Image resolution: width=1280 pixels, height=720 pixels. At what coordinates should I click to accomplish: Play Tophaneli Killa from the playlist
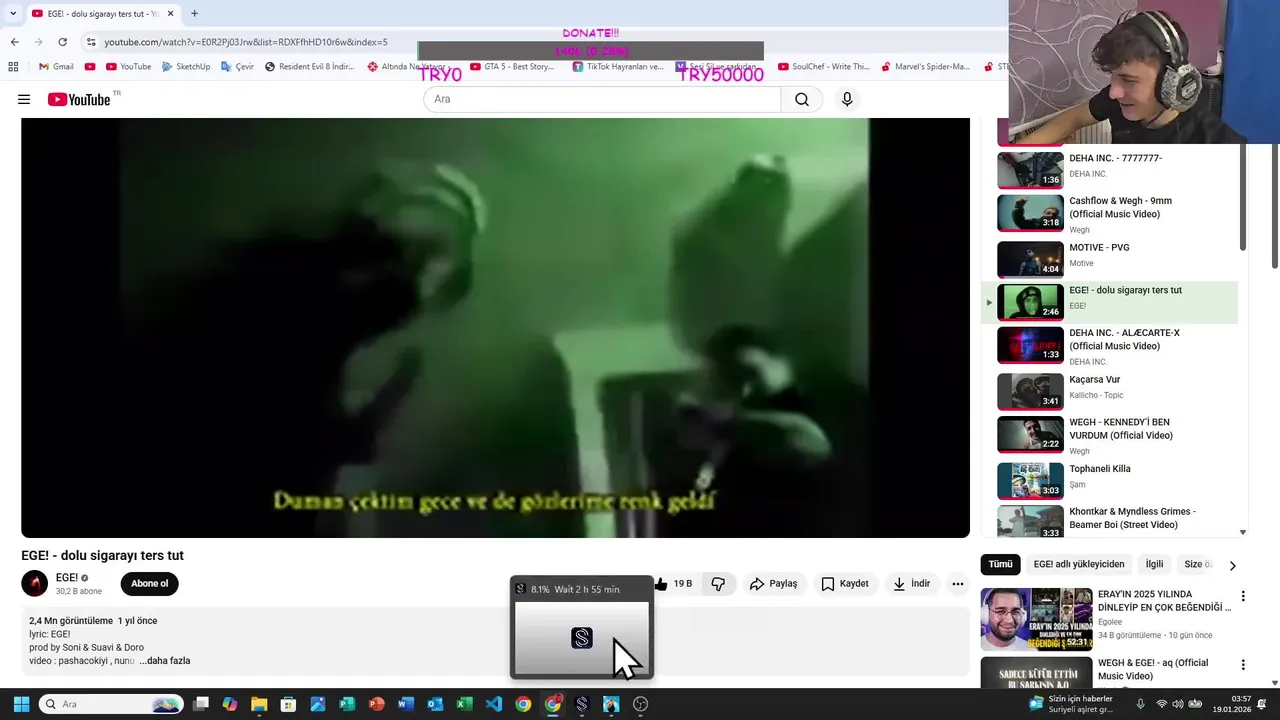coord(1110,480)
